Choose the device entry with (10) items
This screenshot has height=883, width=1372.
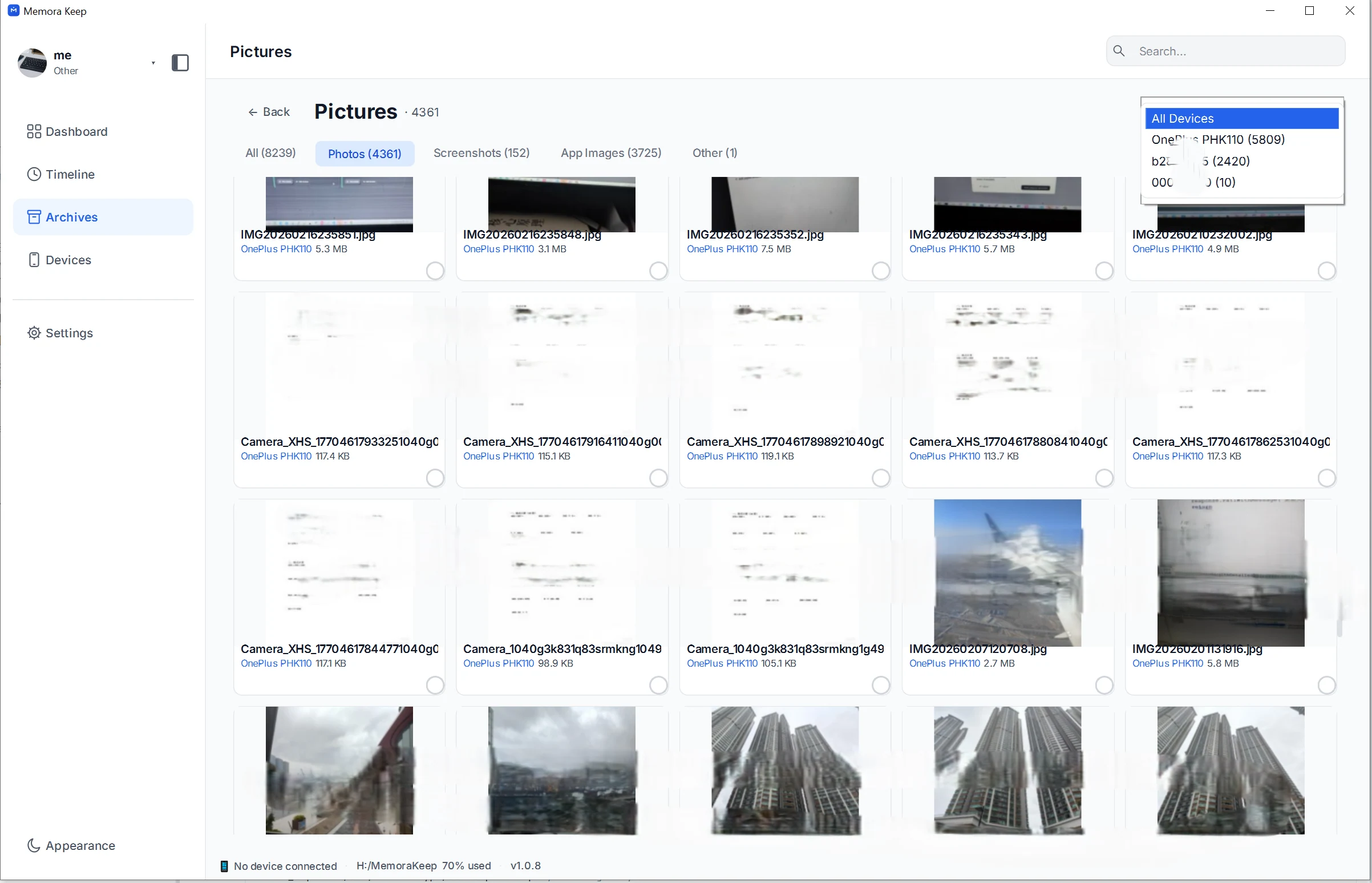pos(1242,182)
